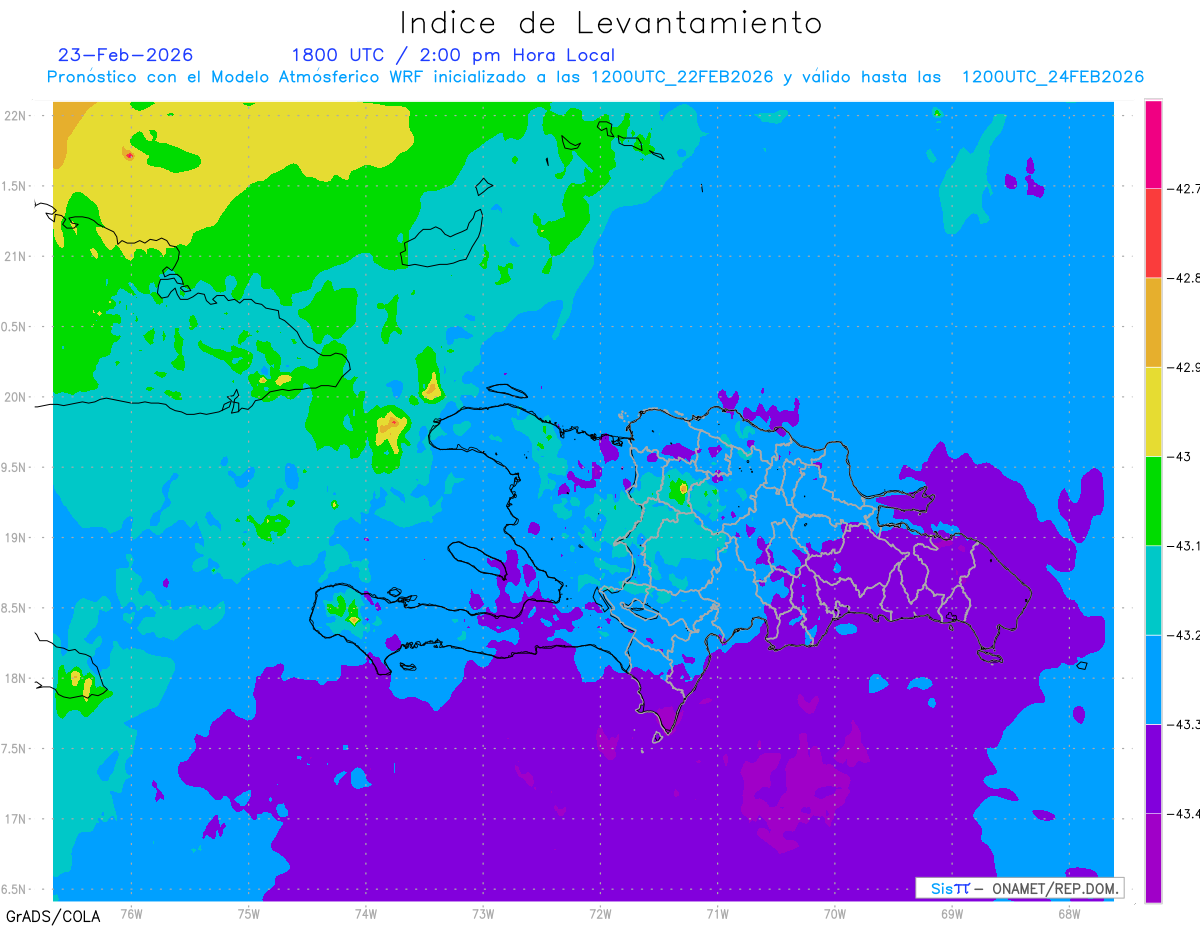Click the '75W' longitude label

(248, 913)
